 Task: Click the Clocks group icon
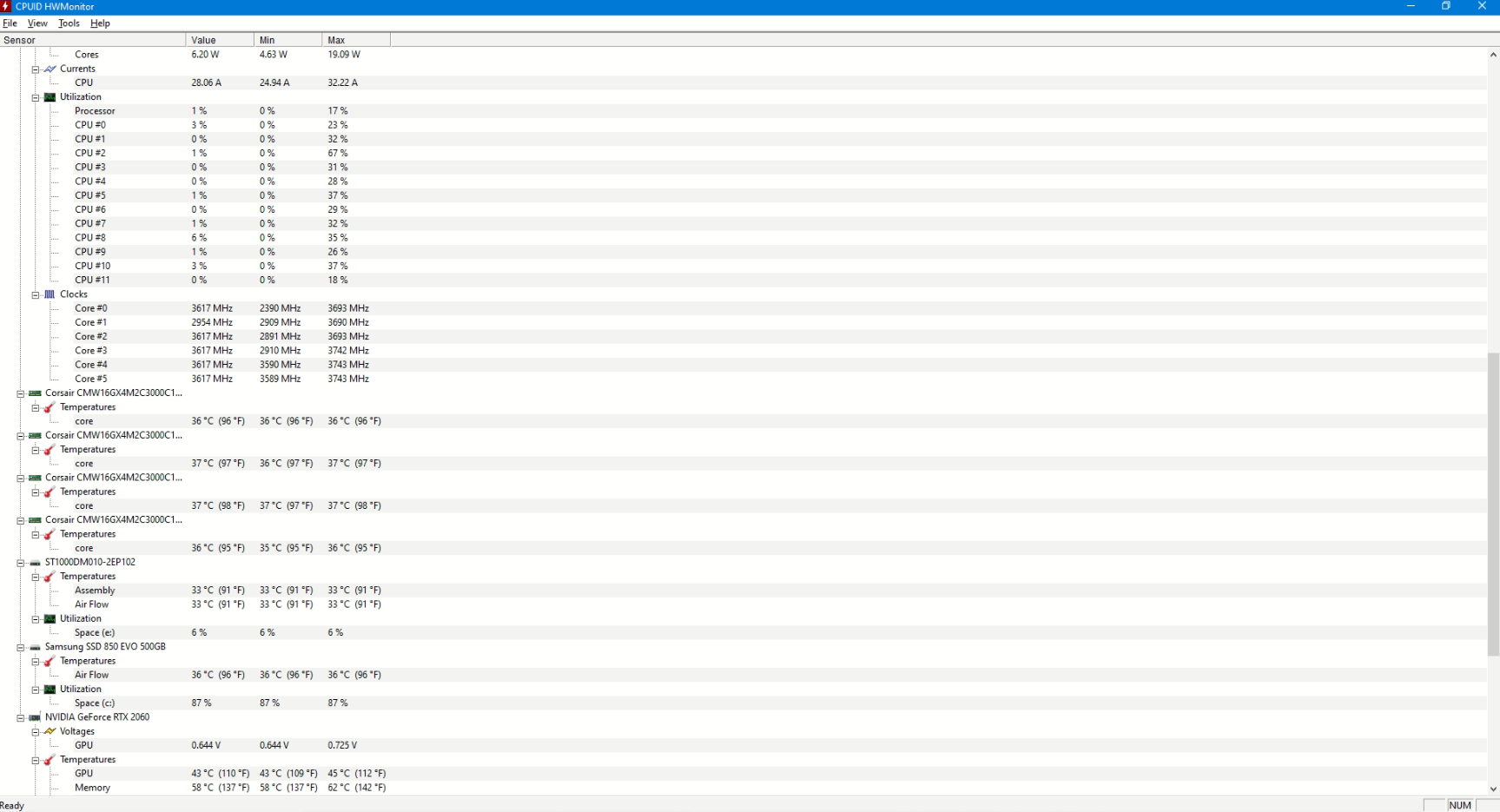[x=50, y=294]
